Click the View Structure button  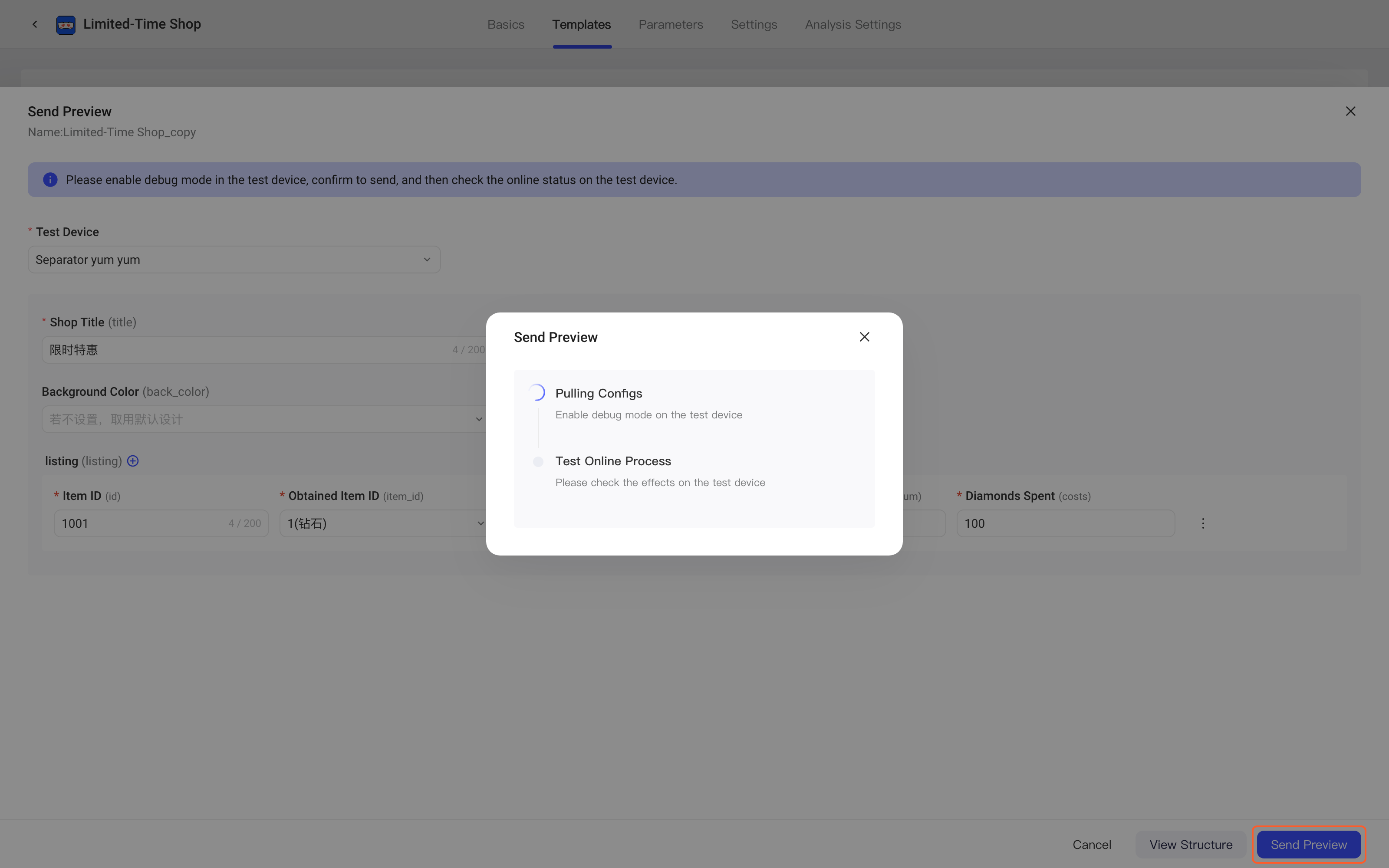point(1190,845)
